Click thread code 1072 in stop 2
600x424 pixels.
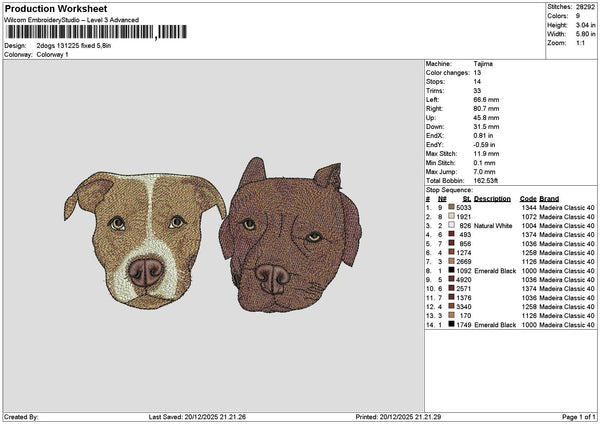529,217
